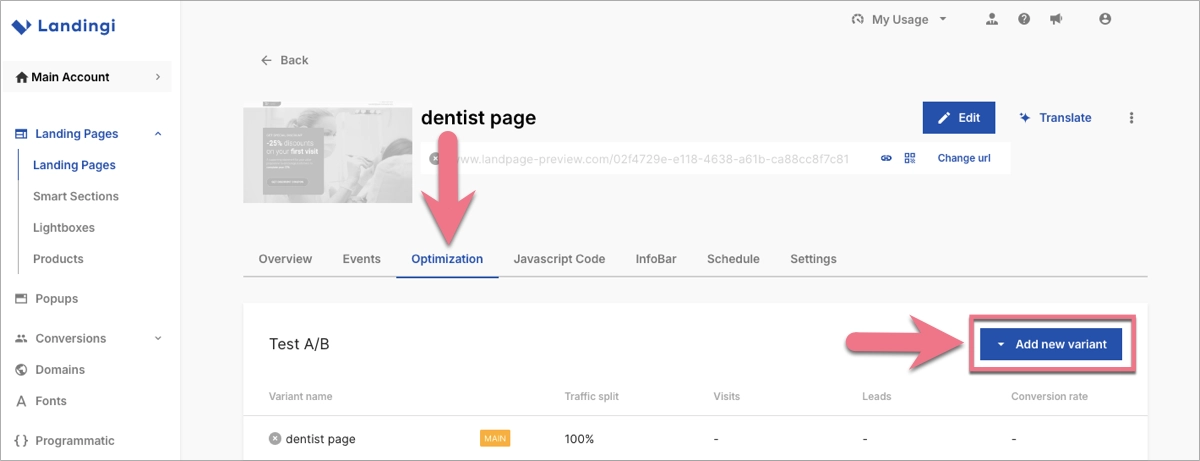This screenshot has width=1200, height=461.
Task: Open Smart Sections in sidebar
Action: [x=76, y=196]
